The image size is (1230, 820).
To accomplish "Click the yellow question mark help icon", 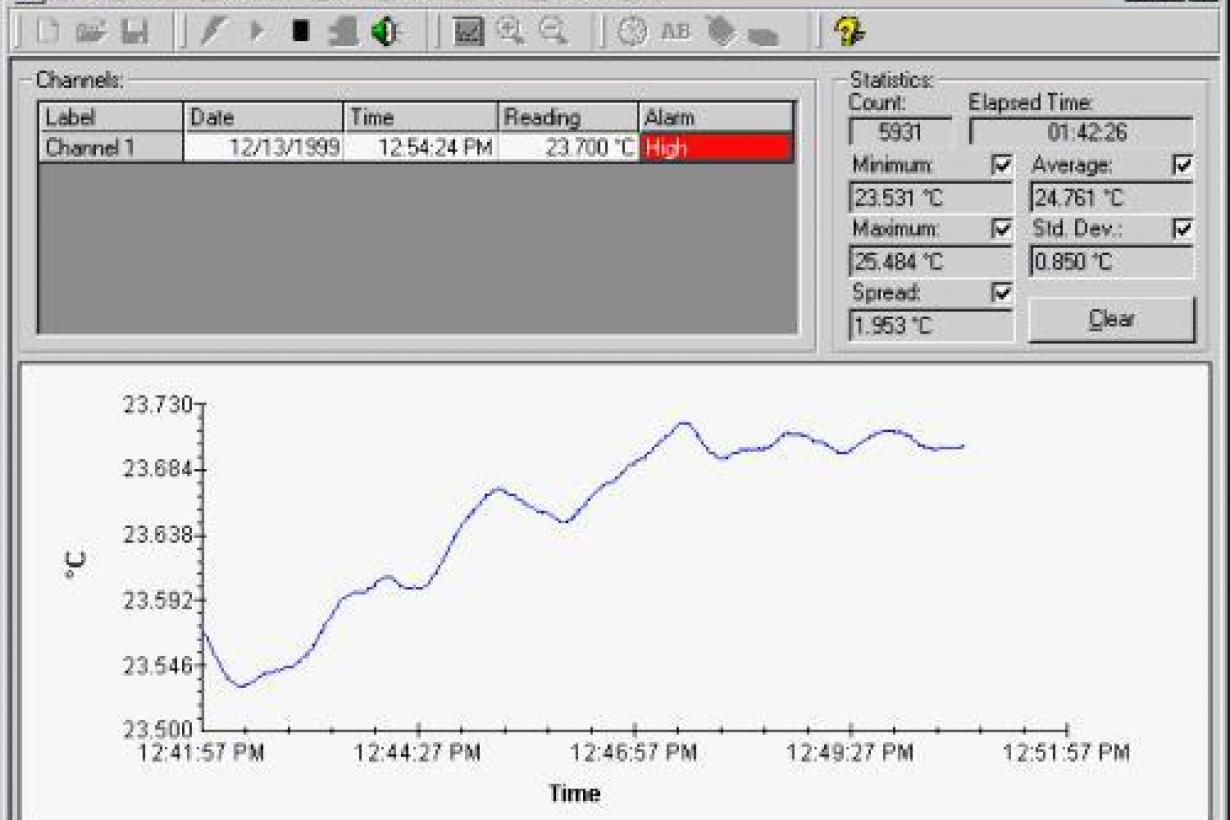I will (x=849, y=32).
